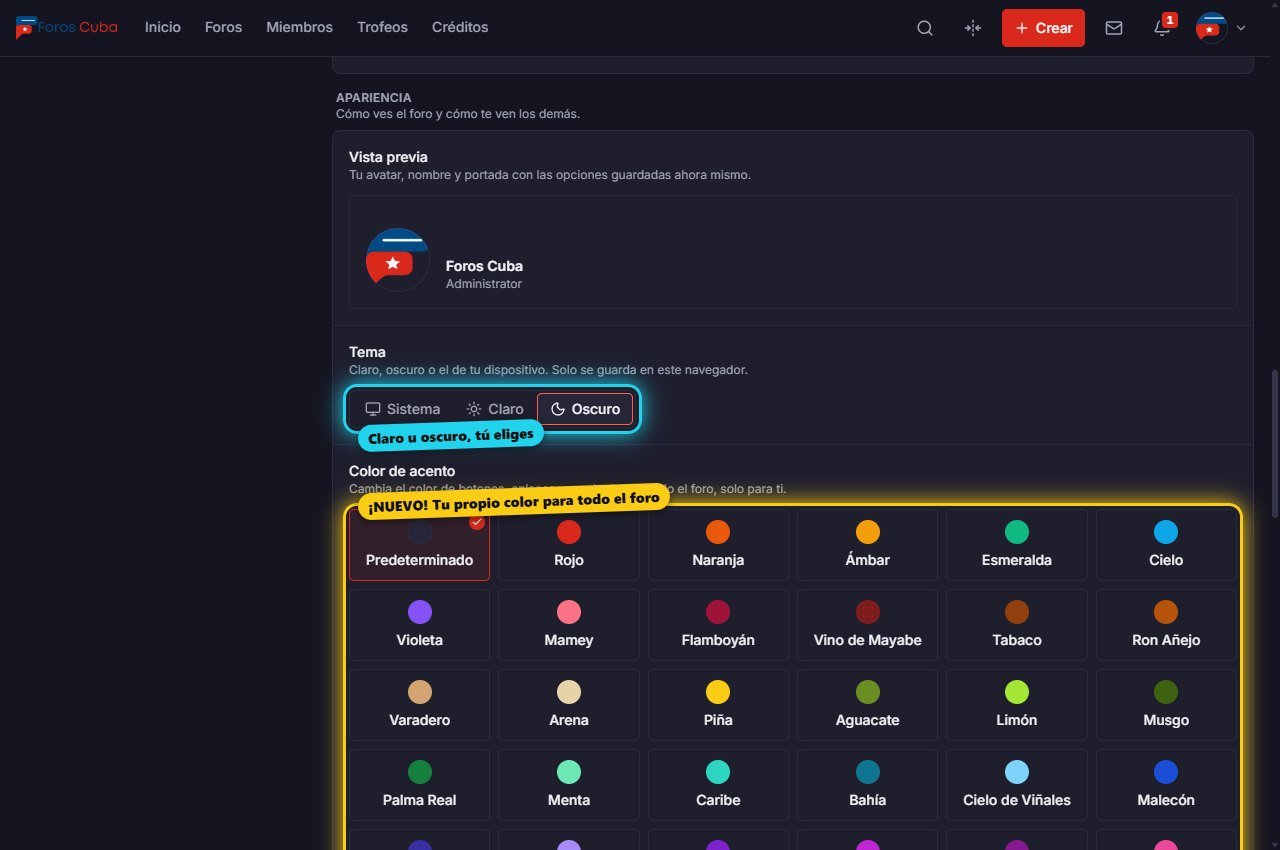
Task: Pick the Caribe accent color
Action: click(718, 785)
